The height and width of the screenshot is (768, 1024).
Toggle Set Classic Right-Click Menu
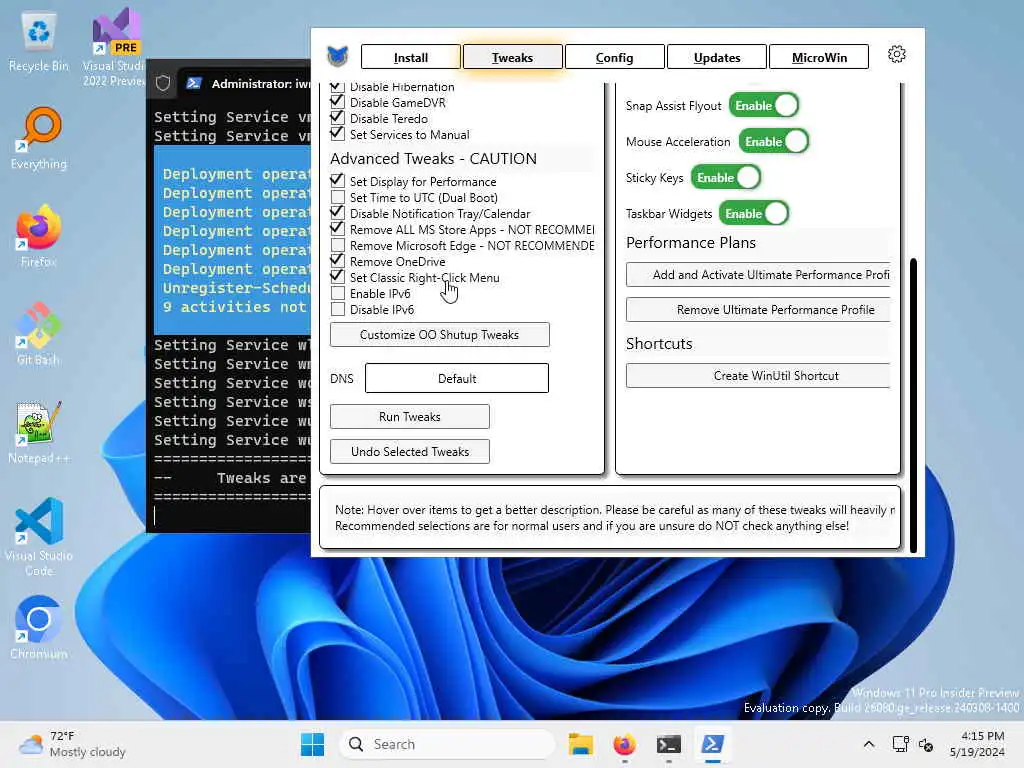(x=337, y=277)
